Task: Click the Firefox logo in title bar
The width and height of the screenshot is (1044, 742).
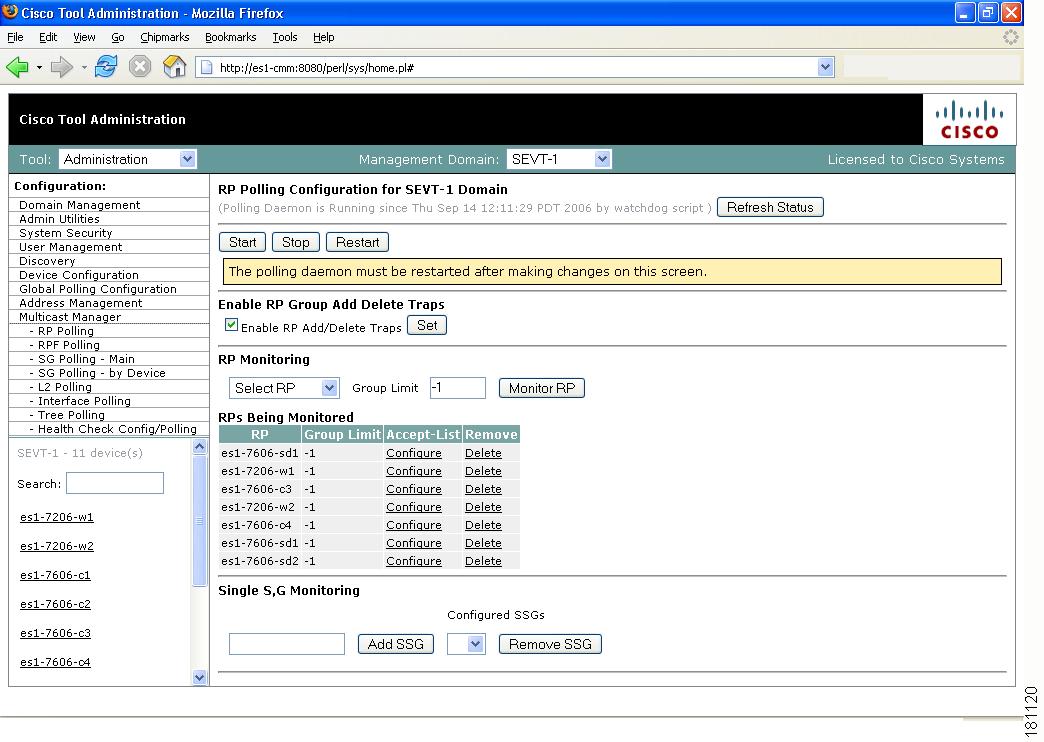Action: tap(10, 12)
